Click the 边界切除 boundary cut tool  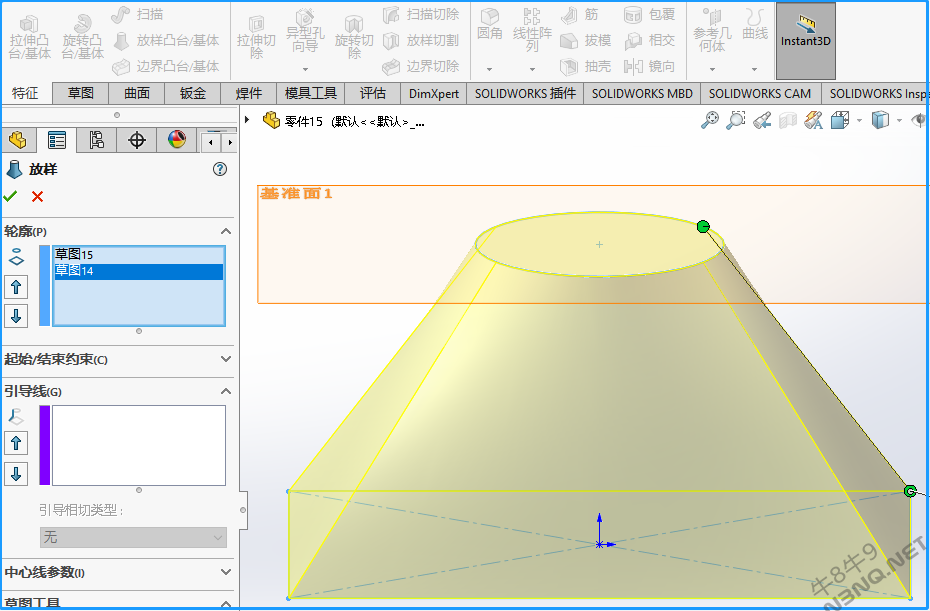[421, 66]
